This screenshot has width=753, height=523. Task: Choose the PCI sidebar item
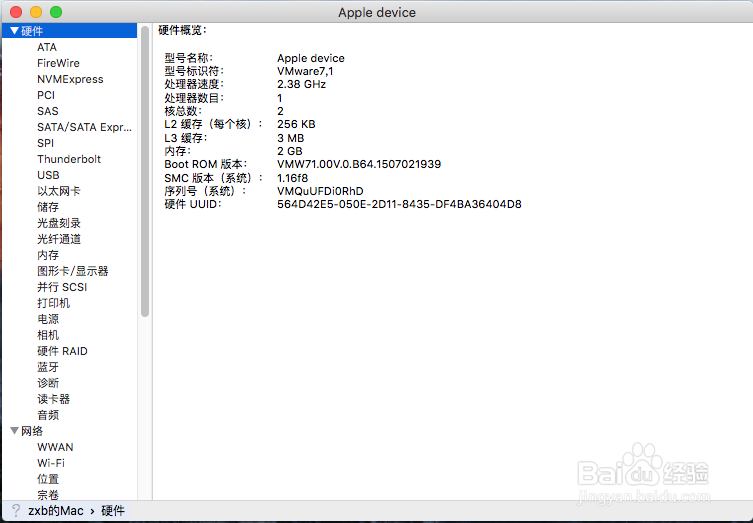[46, 95]
